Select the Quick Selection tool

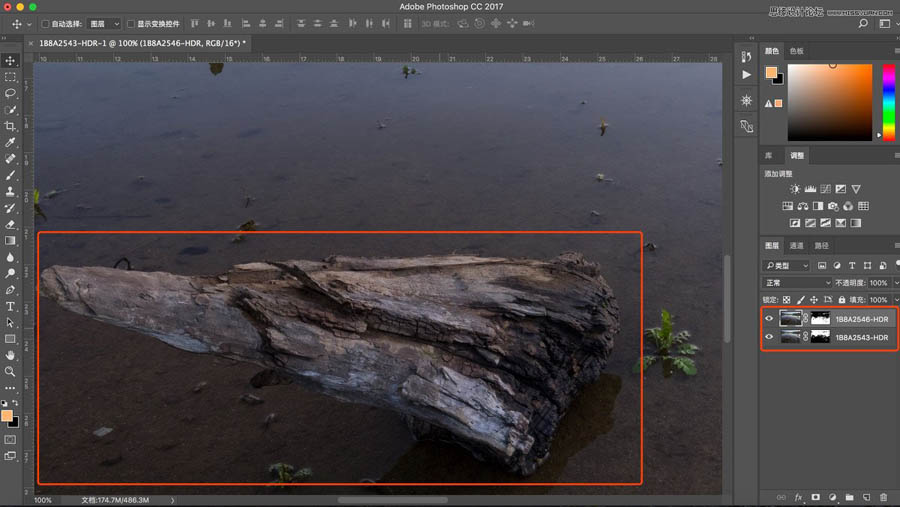click(x=10, y=110)
